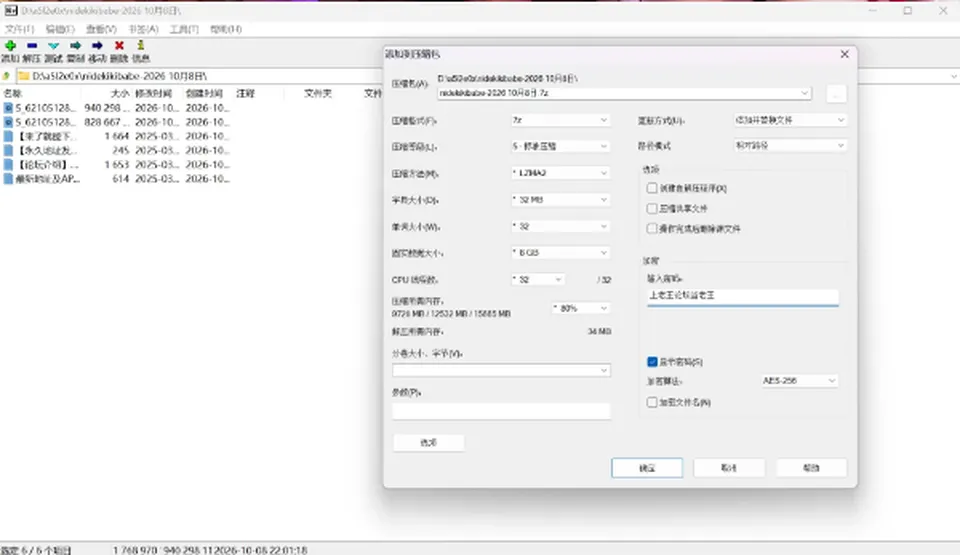Open the memory usage dropdown showing 80%
The height and width of the screenshot is (555, 960).
[580, 308]
